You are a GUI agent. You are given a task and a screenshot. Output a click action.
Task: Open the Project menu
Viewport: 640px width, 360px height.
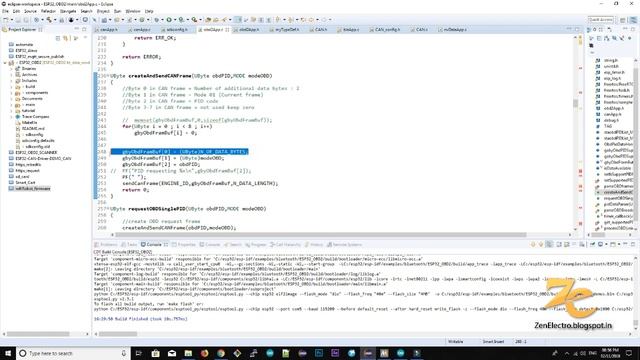pos(103,11)
